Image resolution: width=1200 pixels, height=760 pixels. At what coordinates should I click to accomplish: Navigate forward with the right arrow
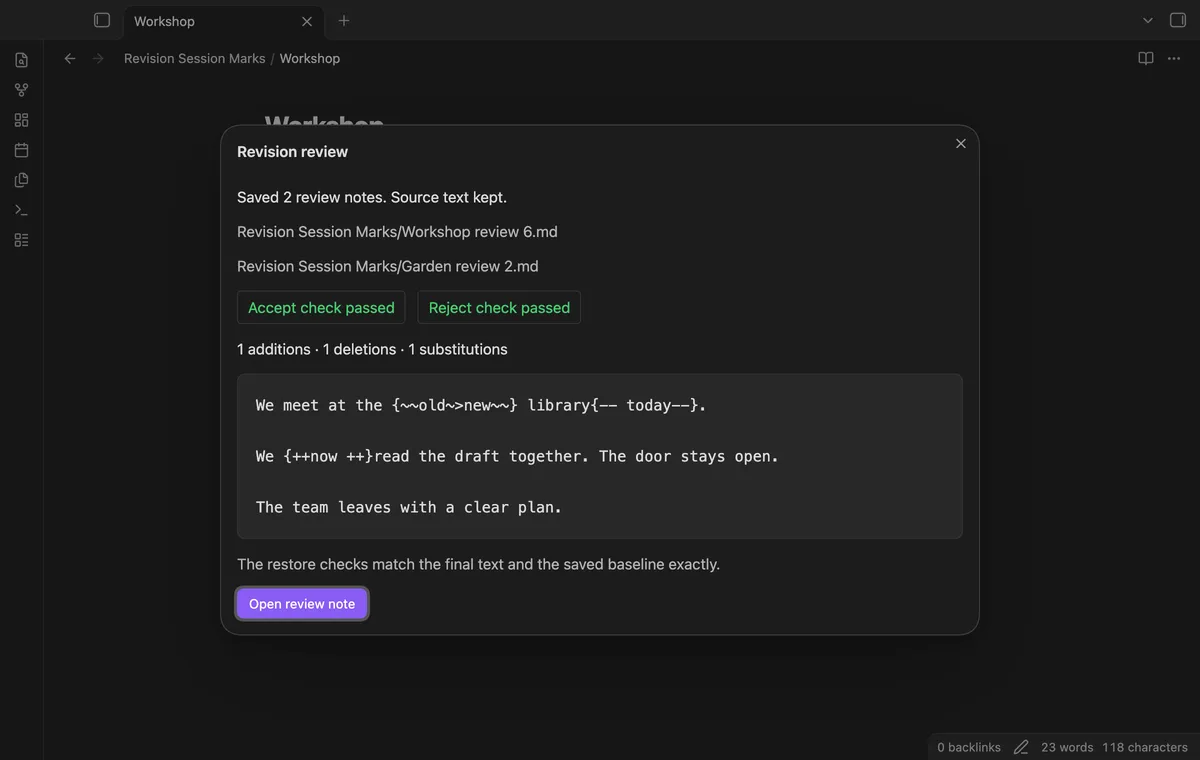(x=98, y=58)
